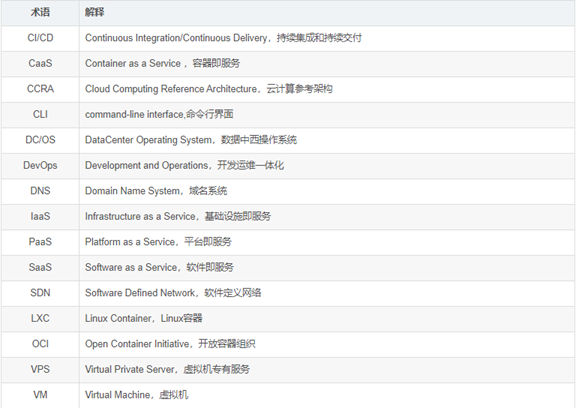The width and height of the screenshot is (576, 408).
Task: Click the CI/CD term cell
Action: [40, 38]
